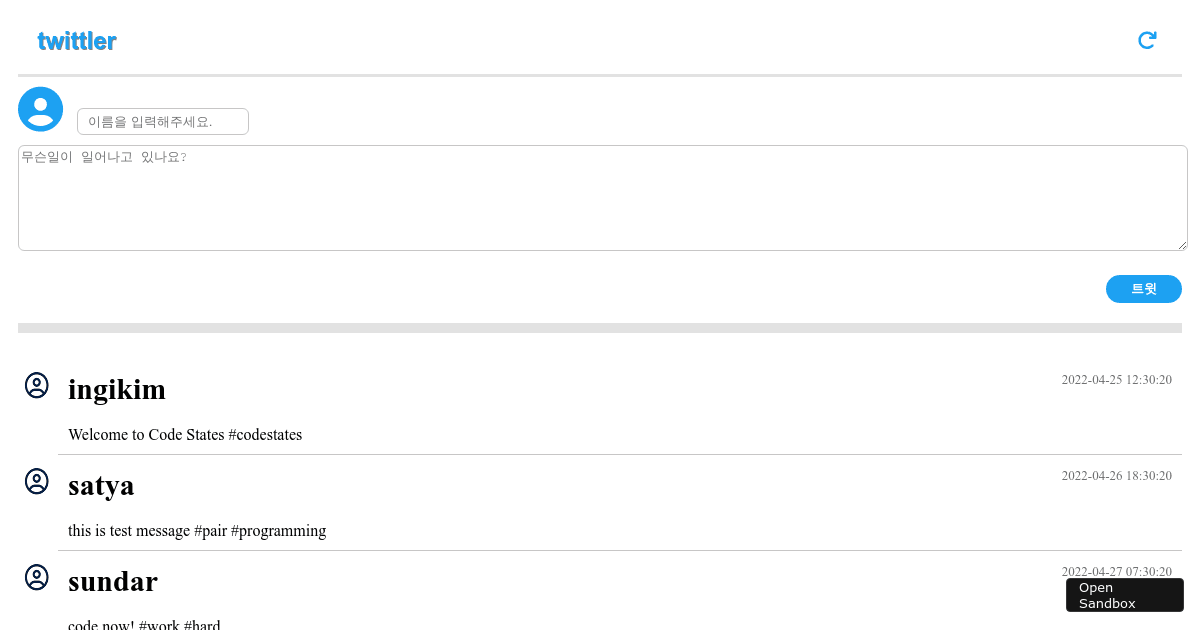Click the avatar icon beside satya

click(37, 482)
